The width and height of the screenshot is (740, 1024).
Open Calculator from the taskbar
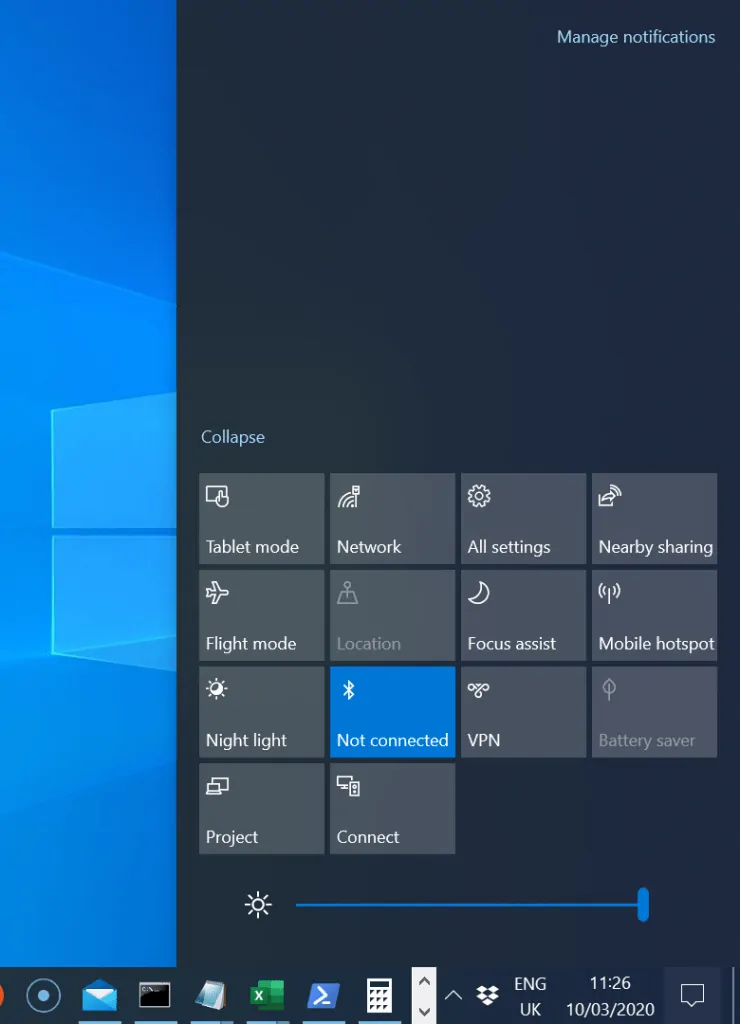coord(379,995)
